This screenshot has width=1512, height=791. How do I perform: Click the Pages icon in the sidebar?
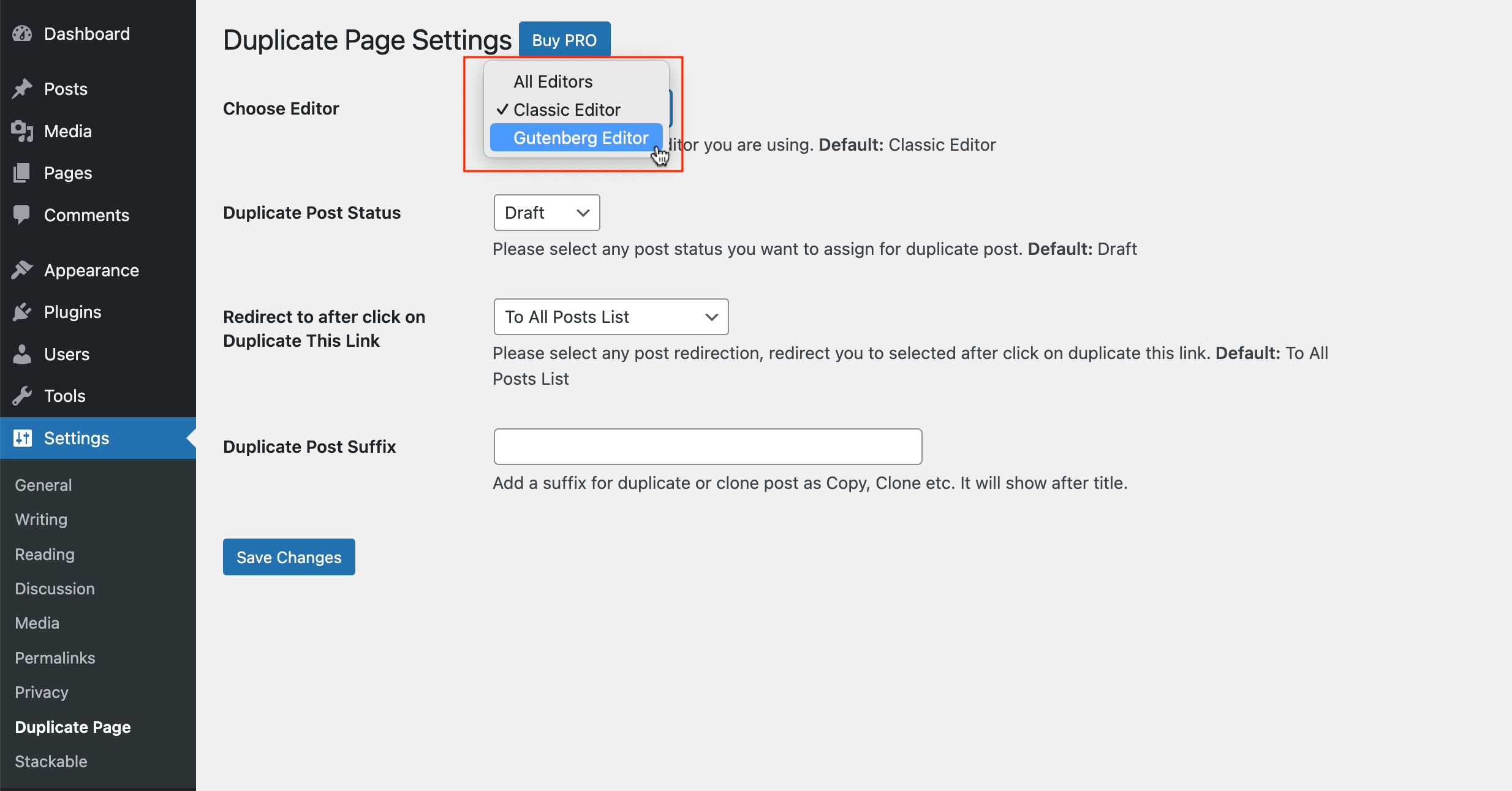(x=22, y=172)
